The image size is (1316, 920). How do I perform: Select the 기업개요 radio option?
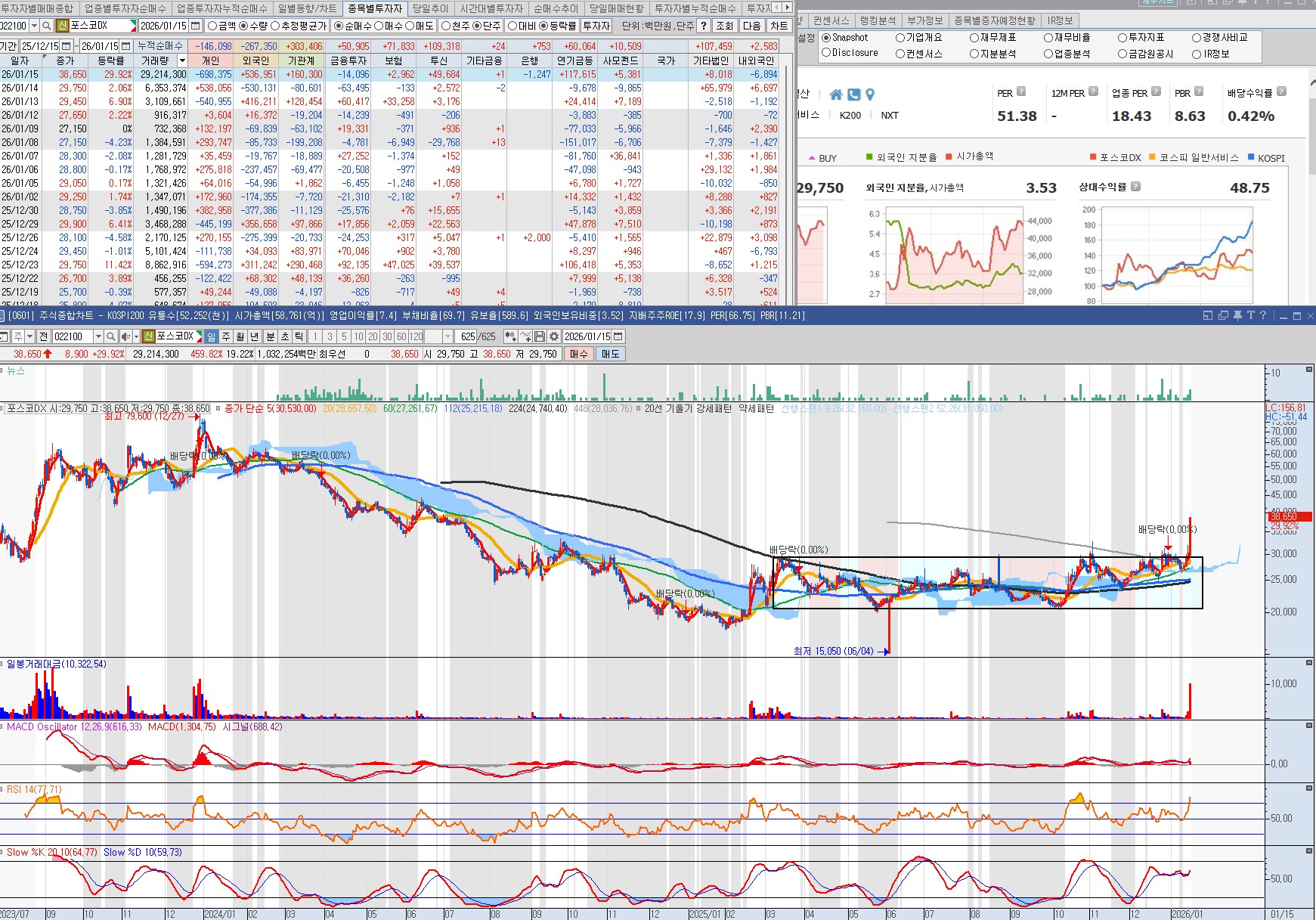pos(900,38)
